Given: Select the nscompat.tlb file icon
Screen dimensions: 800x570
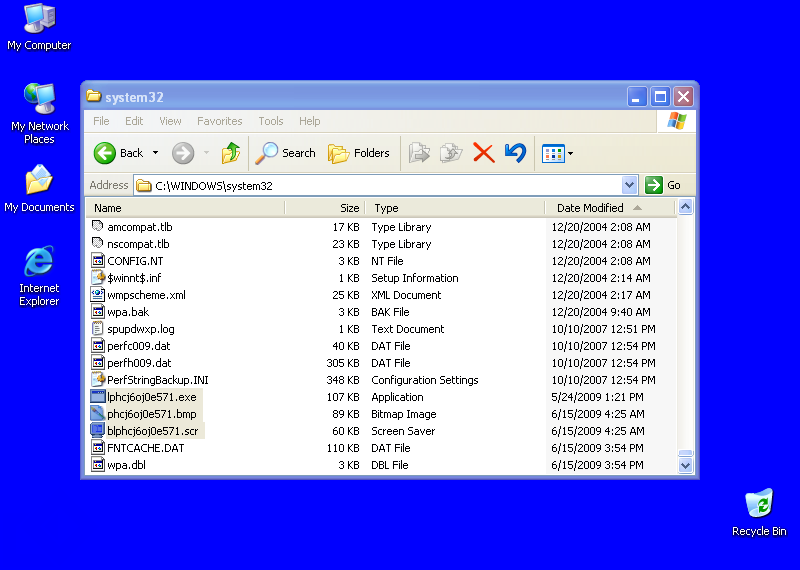Looking at the screenshot, I should [97, 244].
